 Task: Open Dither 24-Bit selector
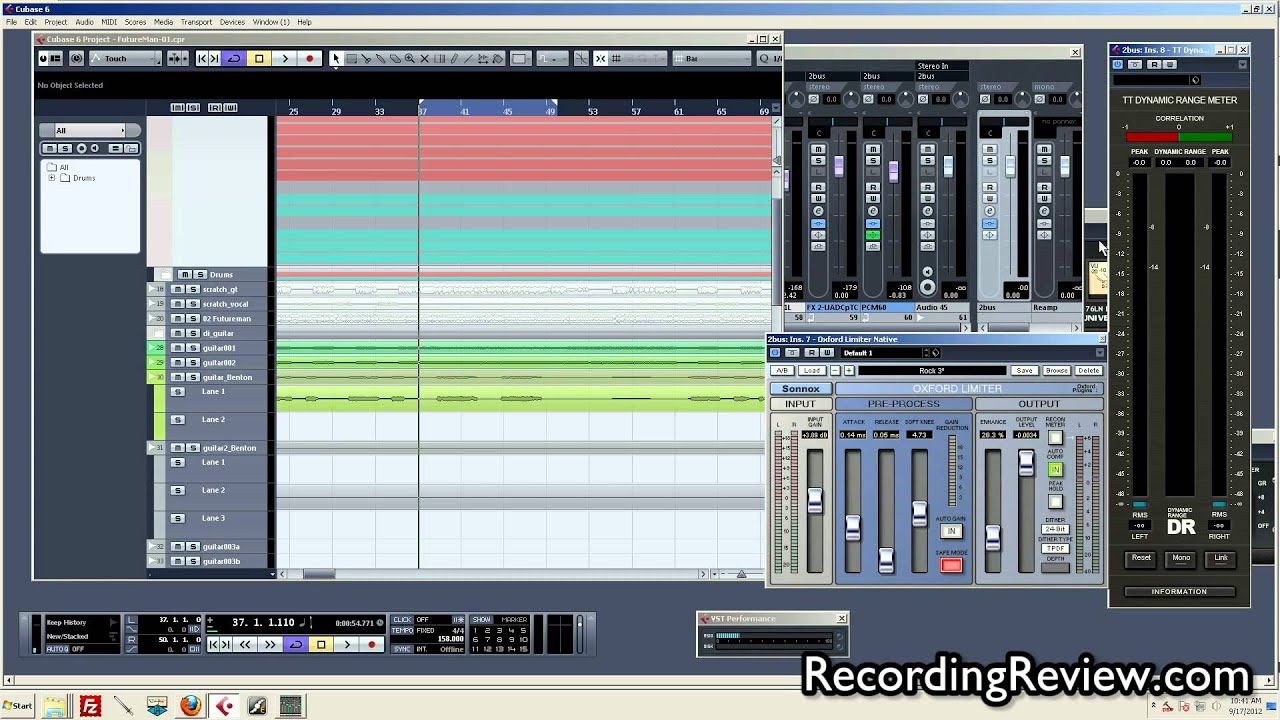click(1055, 529)
